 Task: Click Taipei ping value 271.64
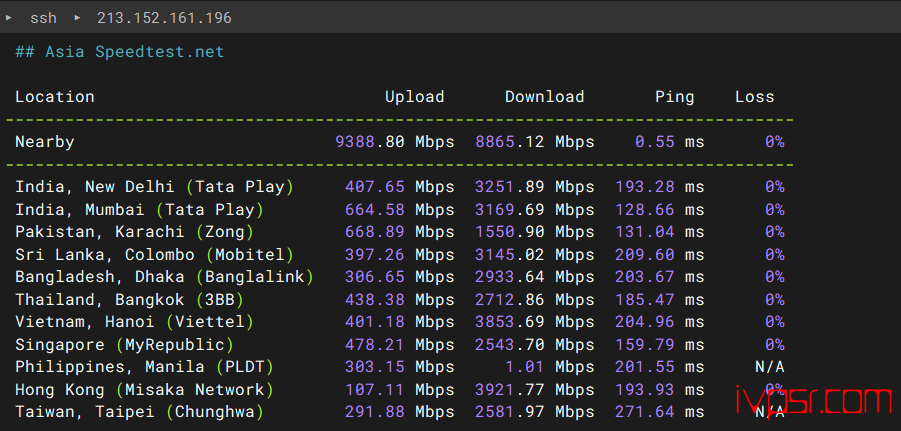click(645, 411)
